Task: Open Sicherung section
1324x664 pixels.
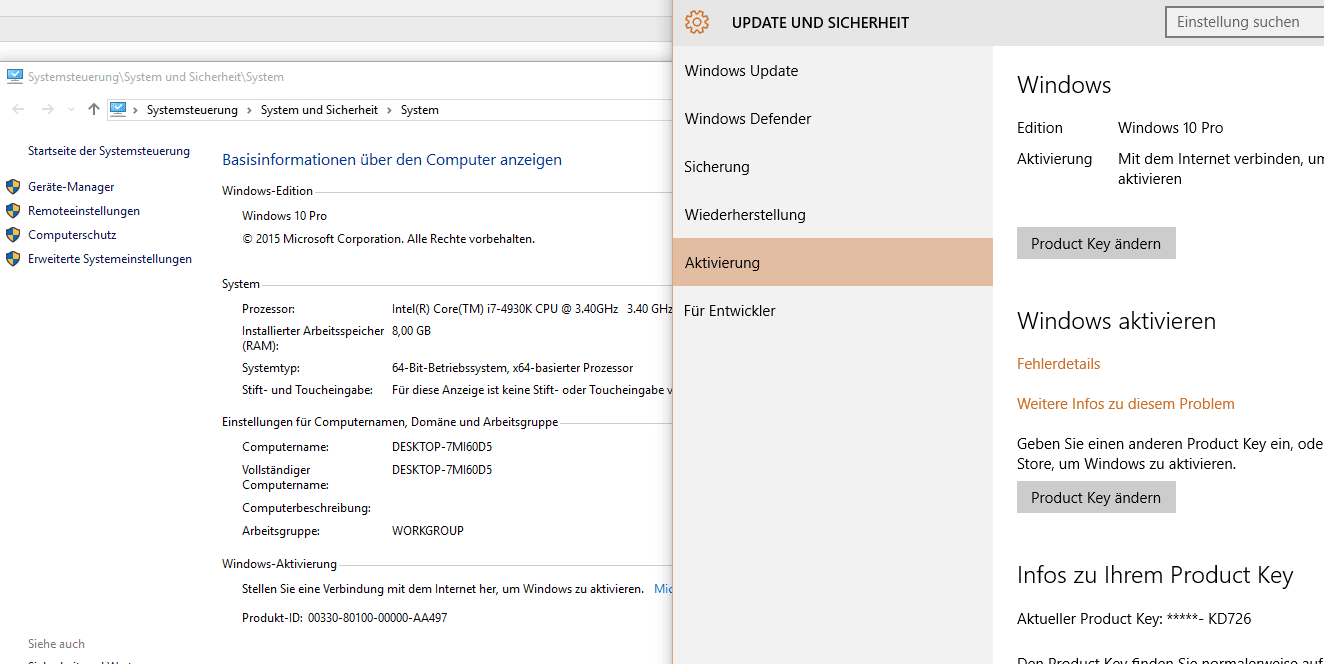Action: [x=833, y=166]
